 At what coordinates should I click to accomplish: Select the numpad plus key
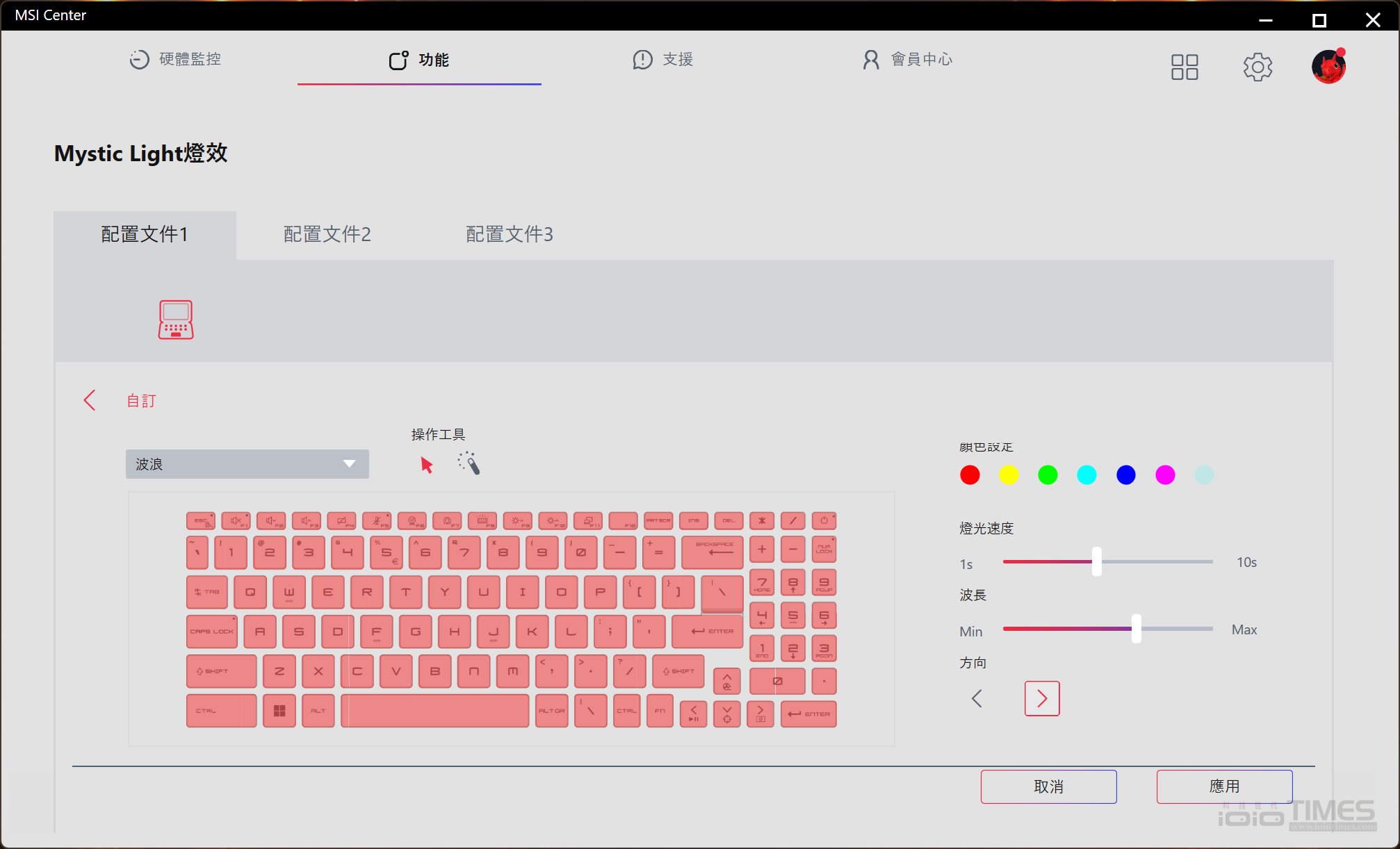(x=763, y=550)
